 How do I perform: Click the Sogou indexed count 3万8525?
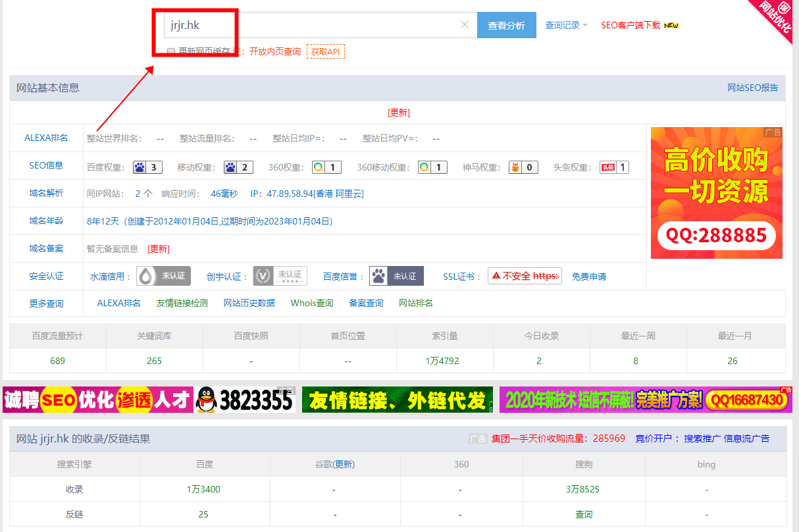tap(582, 489)
